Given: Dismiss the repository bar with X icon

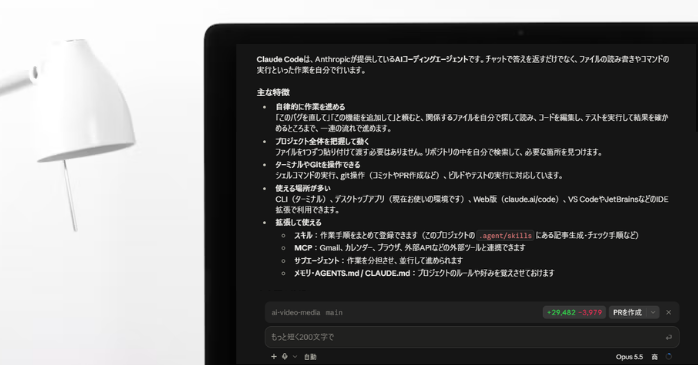Looking at the screenshot, I should tap(669, 312).
